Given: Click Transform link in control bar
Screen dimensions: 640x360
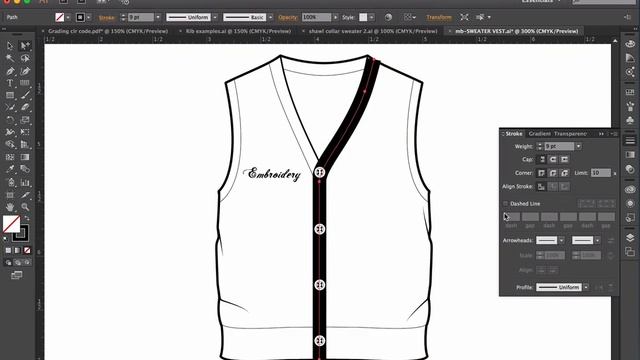Looking at the screenshot, I should pos(439,17).
